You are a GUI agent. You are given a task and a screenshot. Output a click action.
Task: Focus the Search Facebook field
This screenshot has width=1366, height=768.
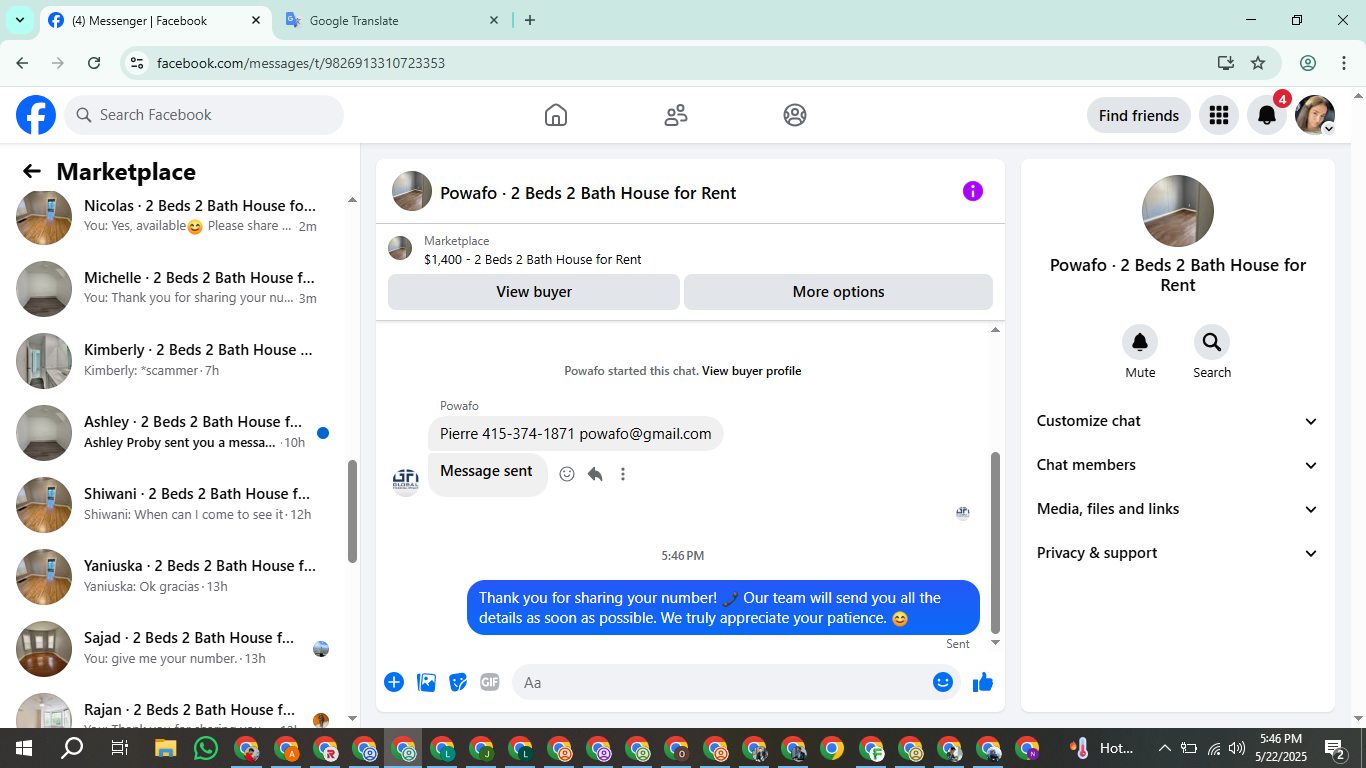pos(204,115)
